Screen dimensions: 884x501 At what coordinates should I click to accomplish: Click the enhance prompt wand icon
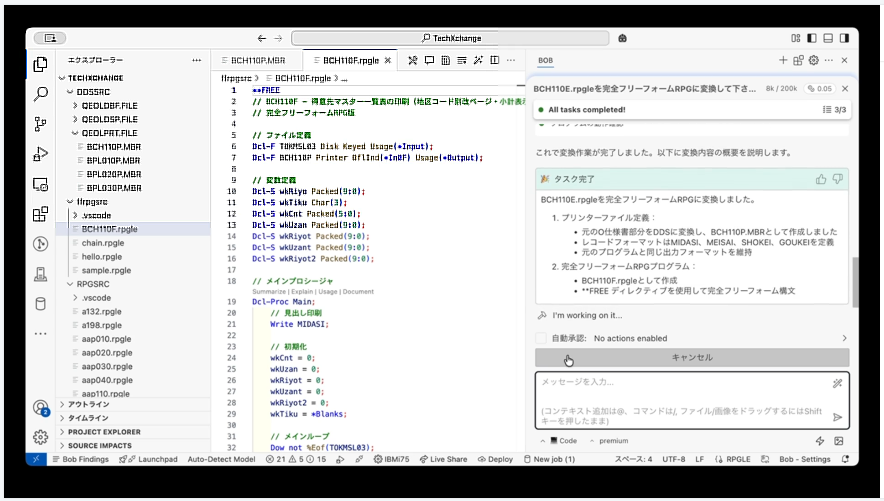pos(837,383)
